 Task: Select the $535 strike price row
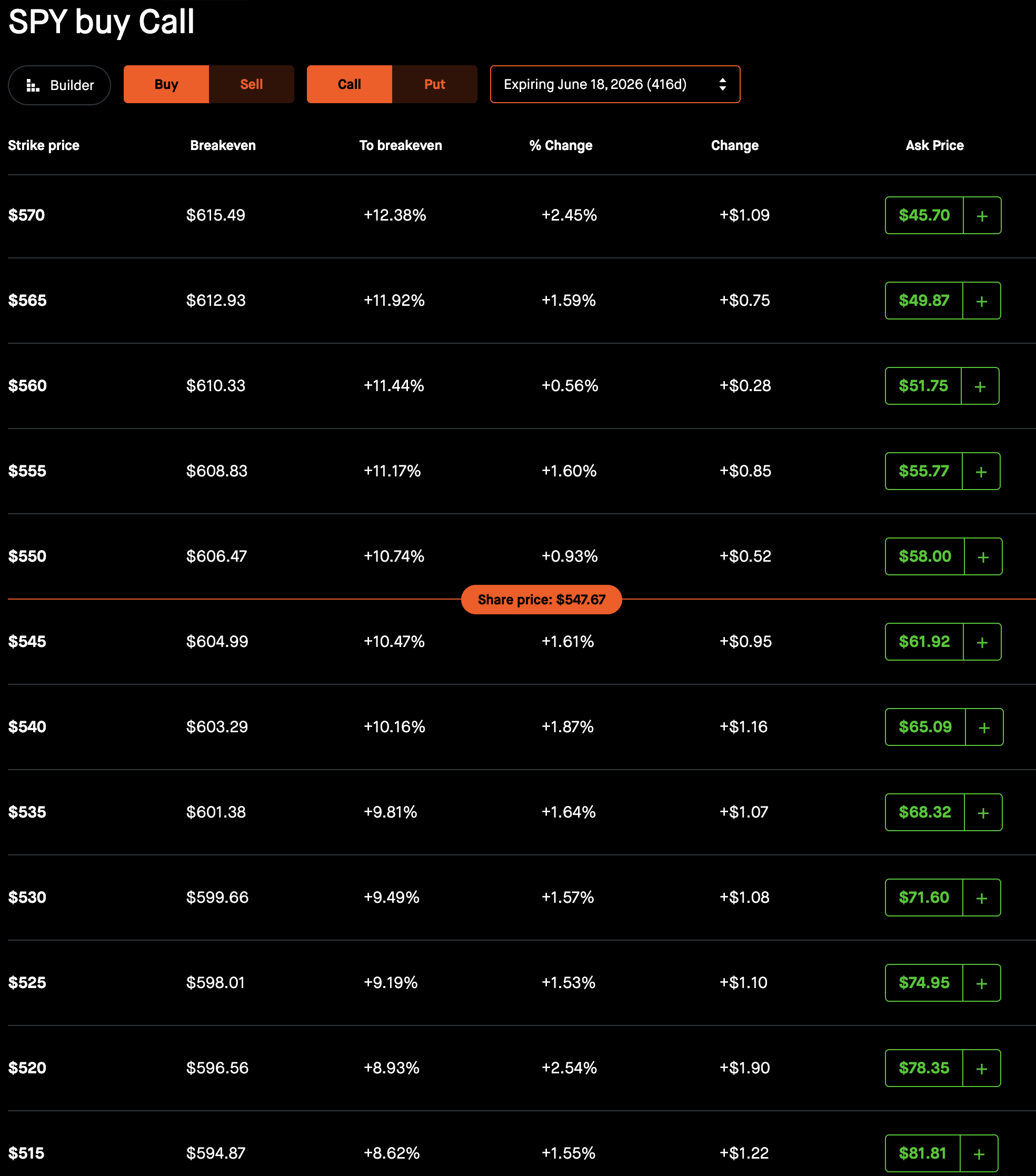[x=522, y=812]
